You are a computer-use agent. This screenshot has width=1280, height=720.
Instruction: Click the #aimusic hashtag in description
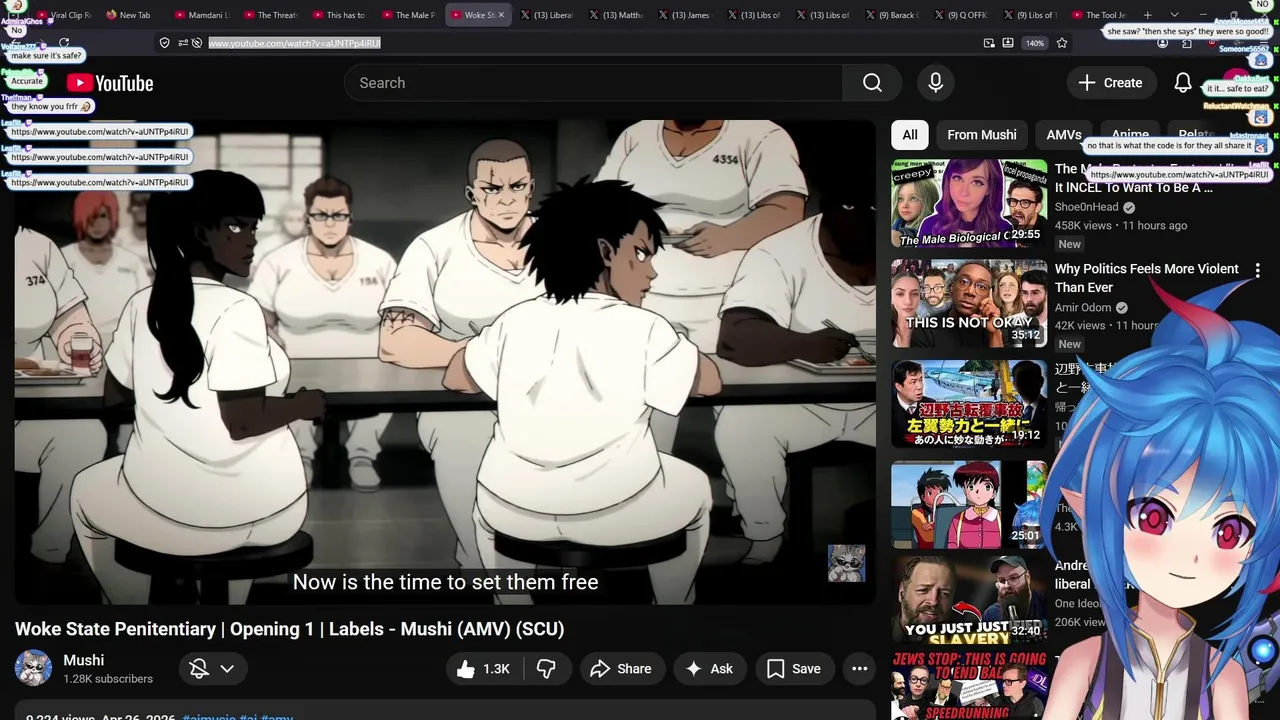(x=209, y=718)
